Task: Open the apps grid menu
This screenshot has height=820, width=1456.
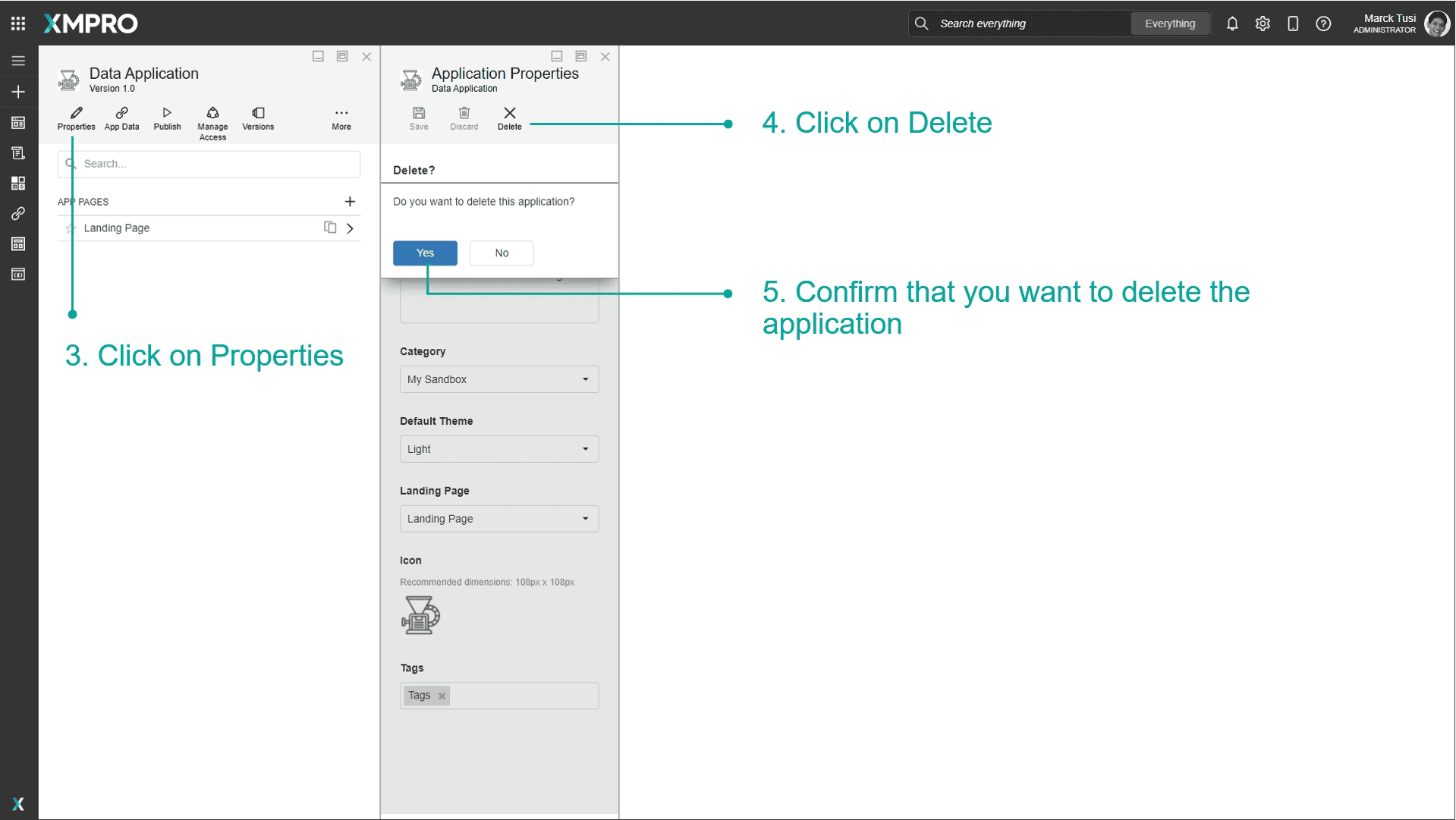Action: coord(17,23)
